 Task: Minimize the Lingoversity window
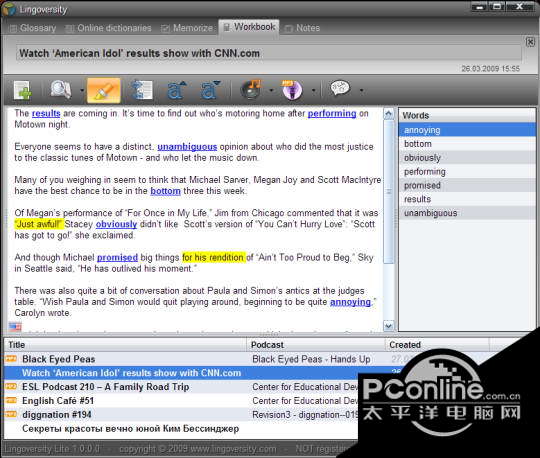coord(480,7)
